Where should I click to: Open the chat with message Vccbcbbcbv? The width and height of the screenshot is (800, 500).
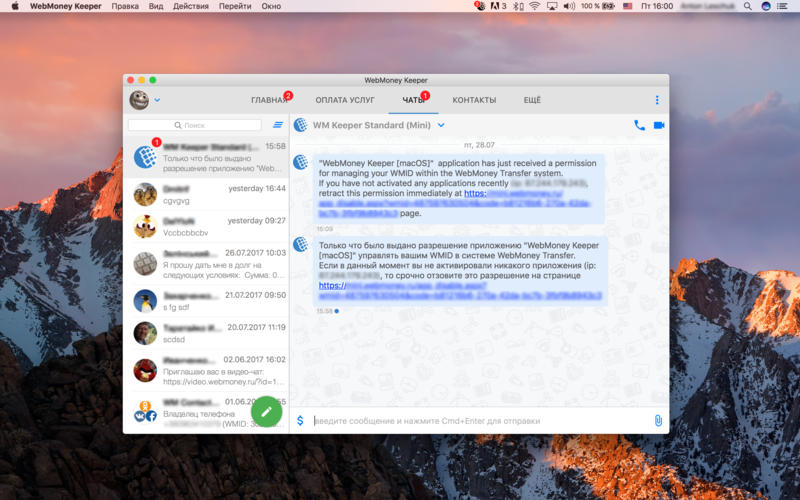[206, 226]
